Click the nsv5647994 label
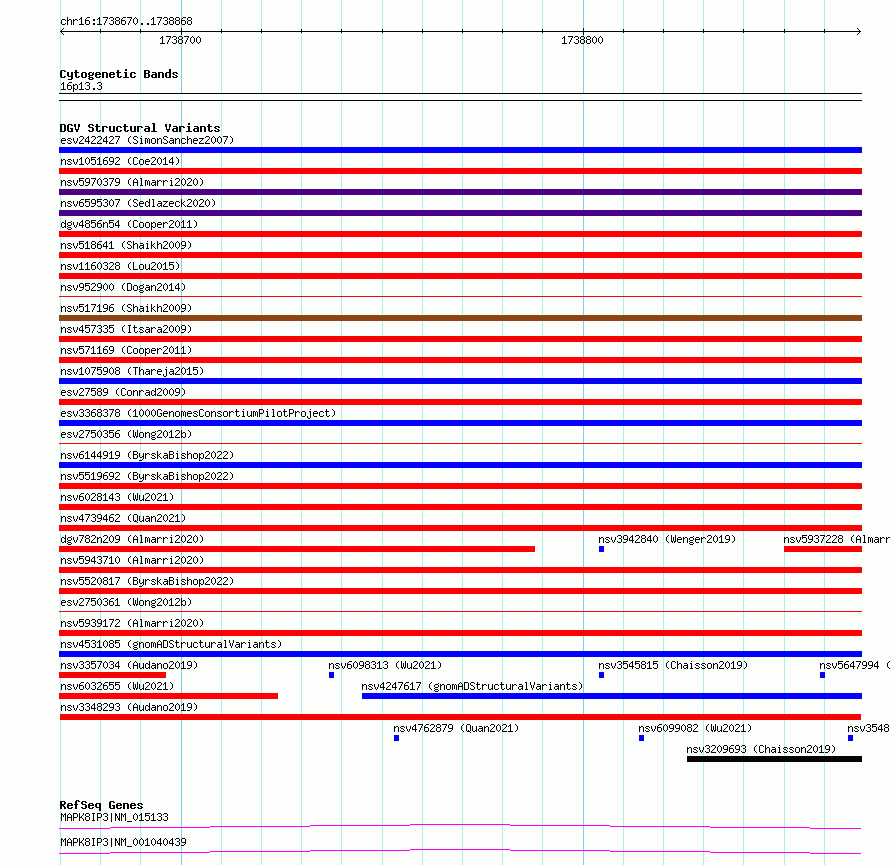This screenshot has width=890, height=865. [854, 665]
